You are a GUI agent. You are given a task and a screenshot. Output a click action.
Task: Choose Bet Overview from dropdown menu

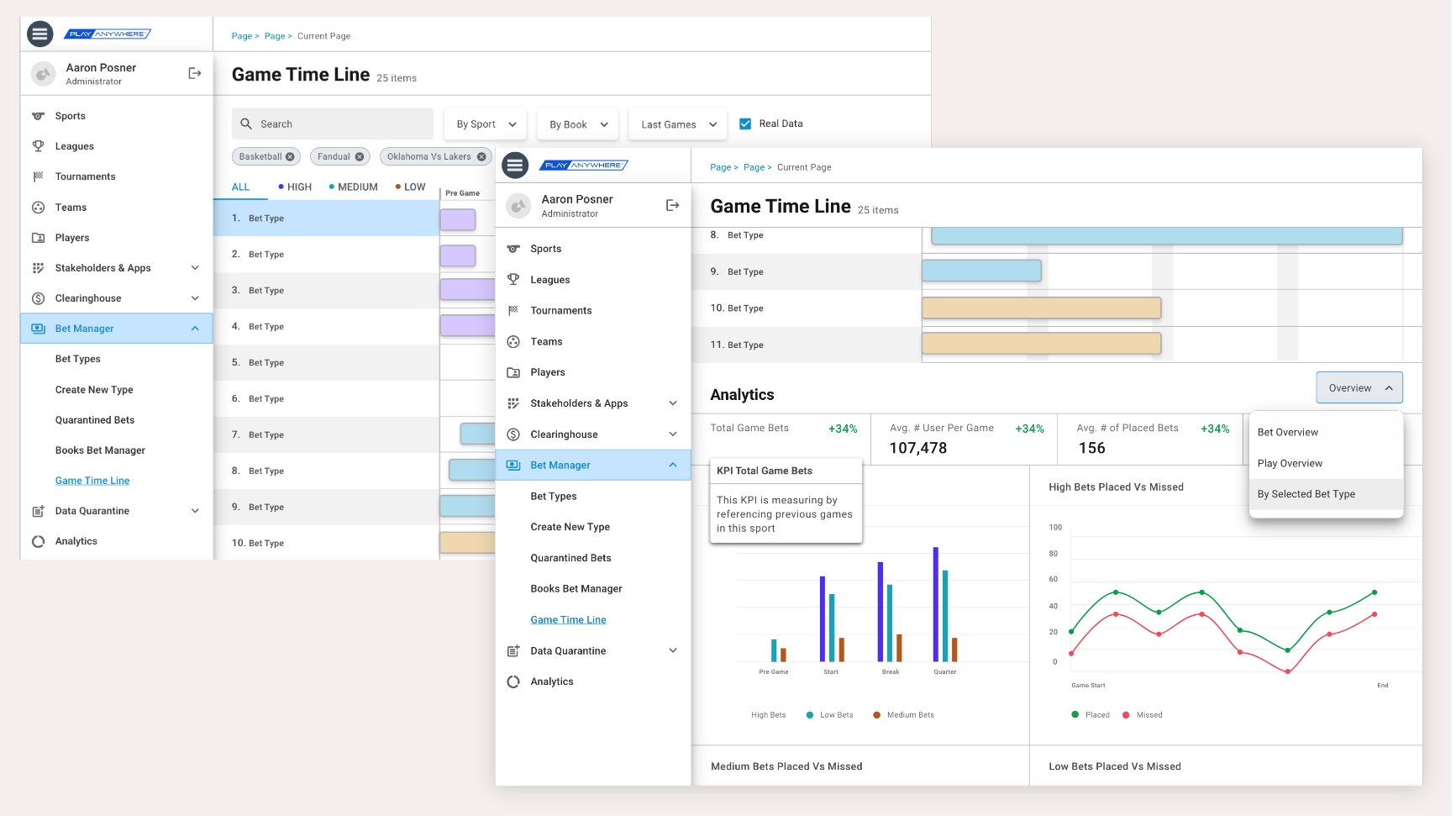[x=1327, y=433]
